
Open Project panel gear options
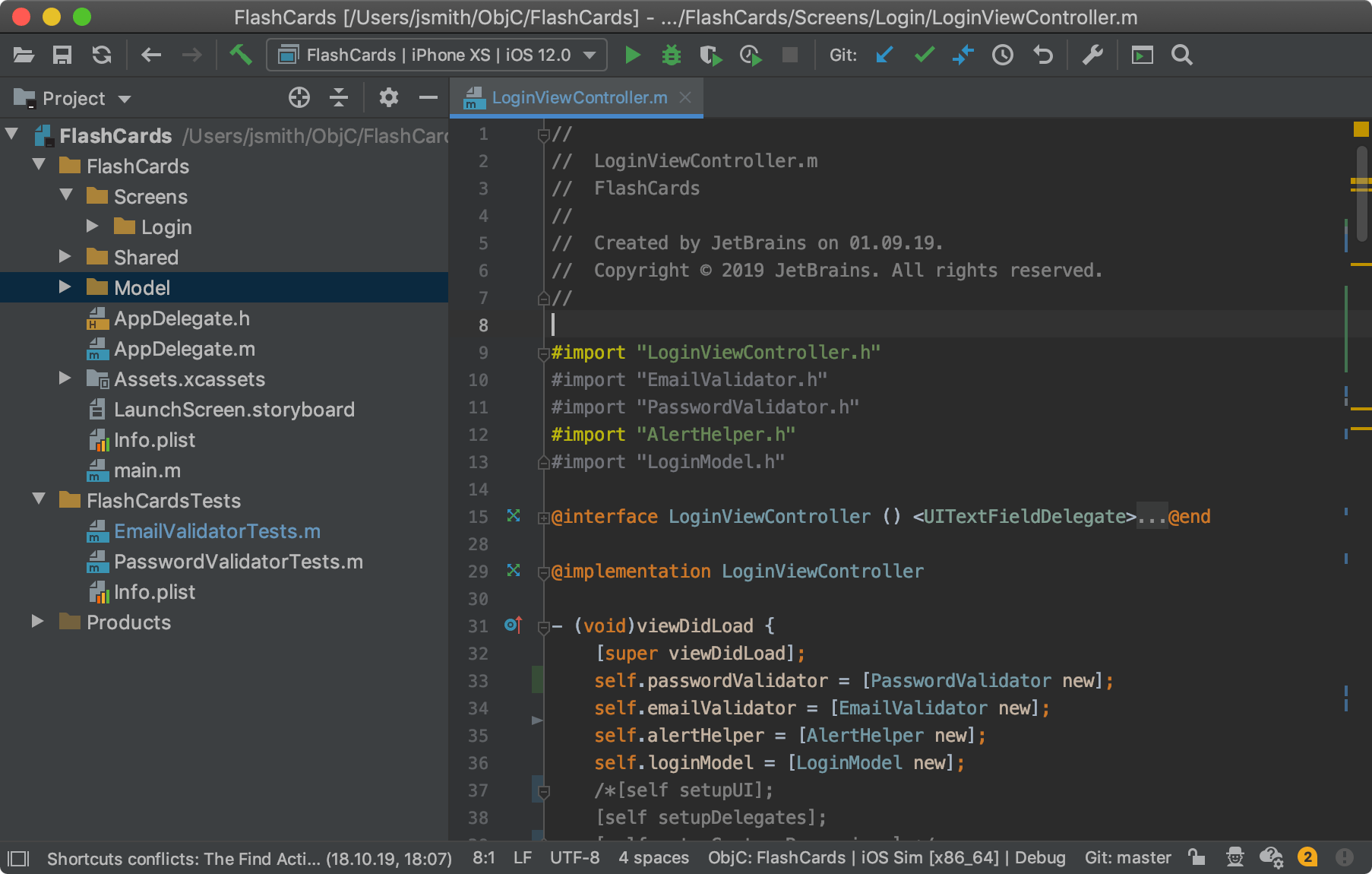[x=389, y=97]
